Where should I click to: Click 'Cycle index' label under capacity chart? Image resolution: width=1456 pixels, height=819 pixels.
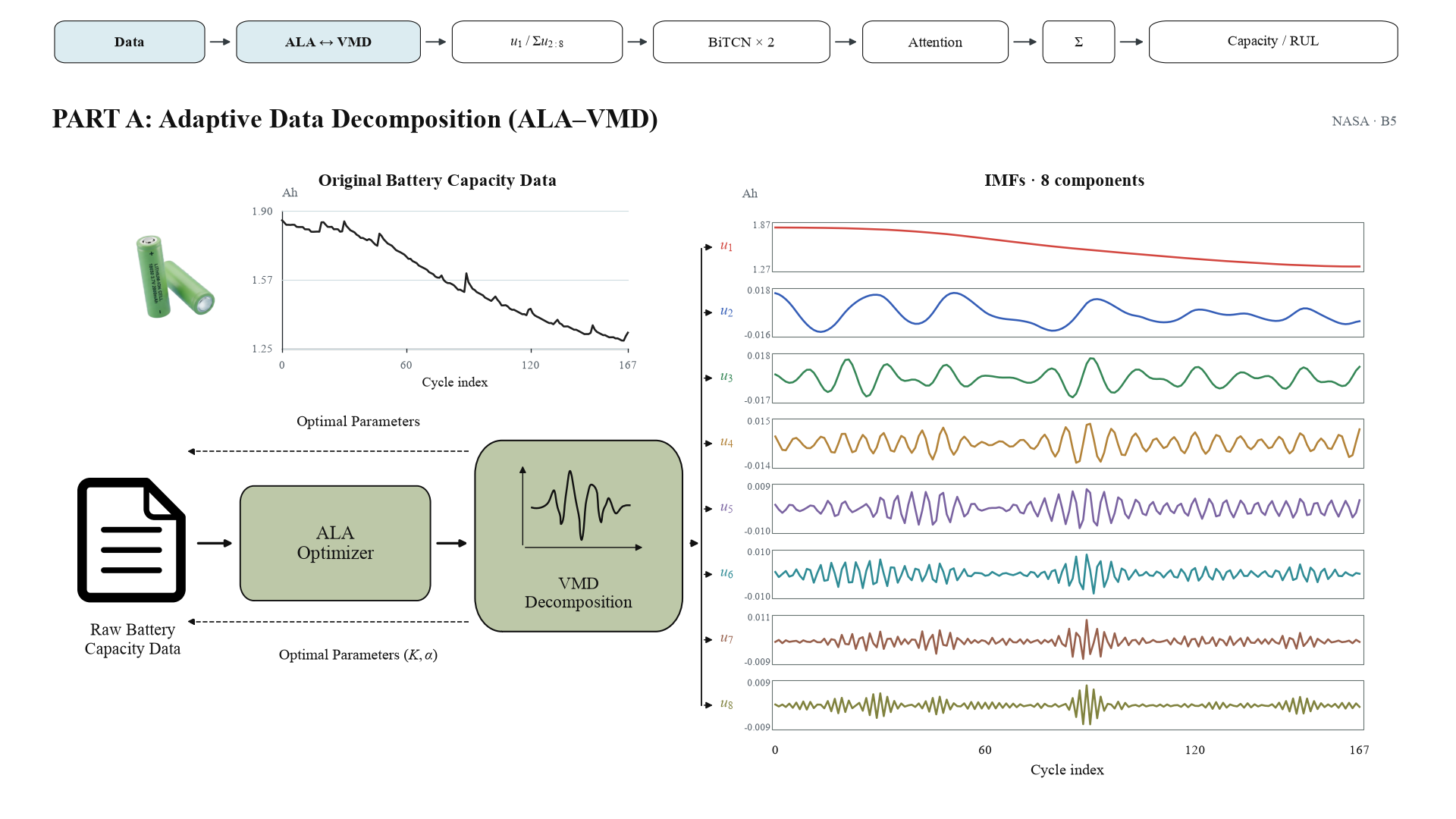point(455,382)
